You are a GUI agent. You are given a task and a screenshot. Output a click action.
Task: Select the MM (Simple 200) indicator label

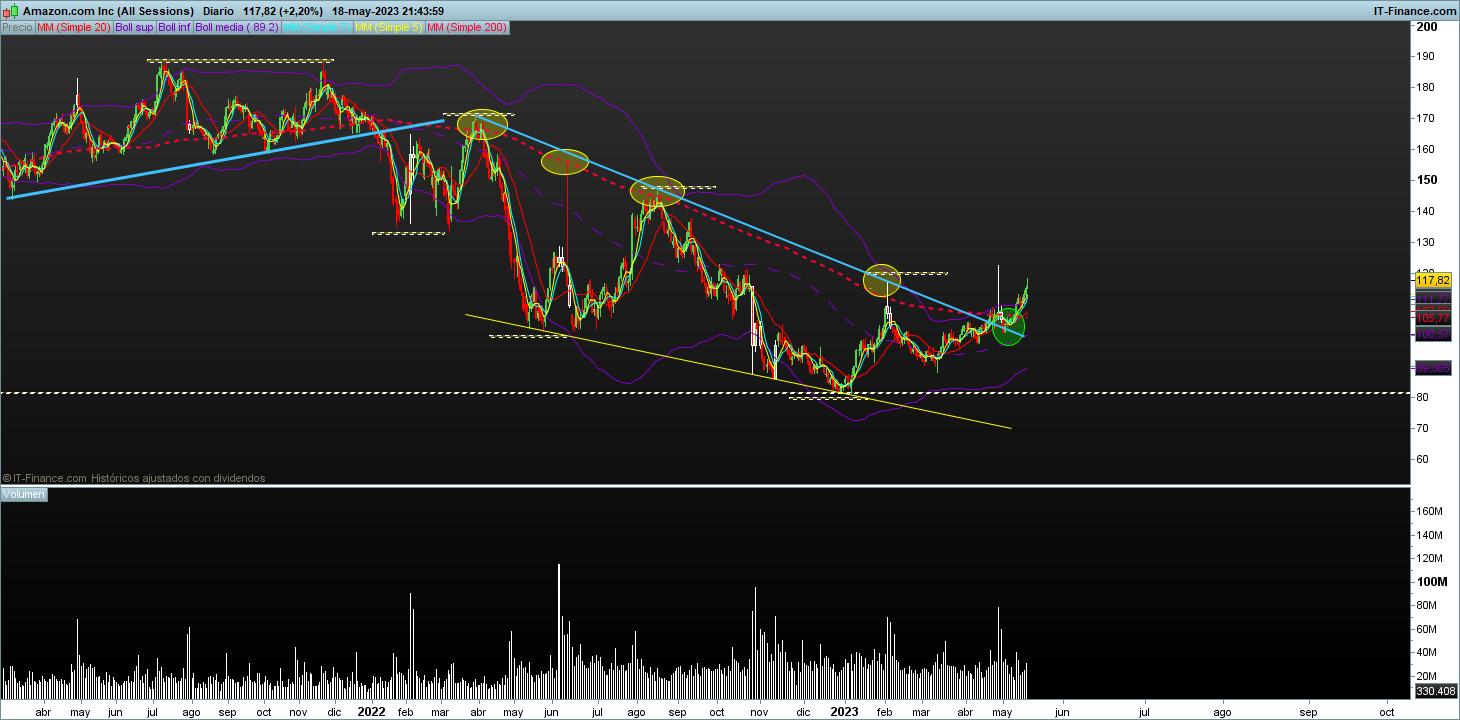pyautogui.click(x=467, y=27)
